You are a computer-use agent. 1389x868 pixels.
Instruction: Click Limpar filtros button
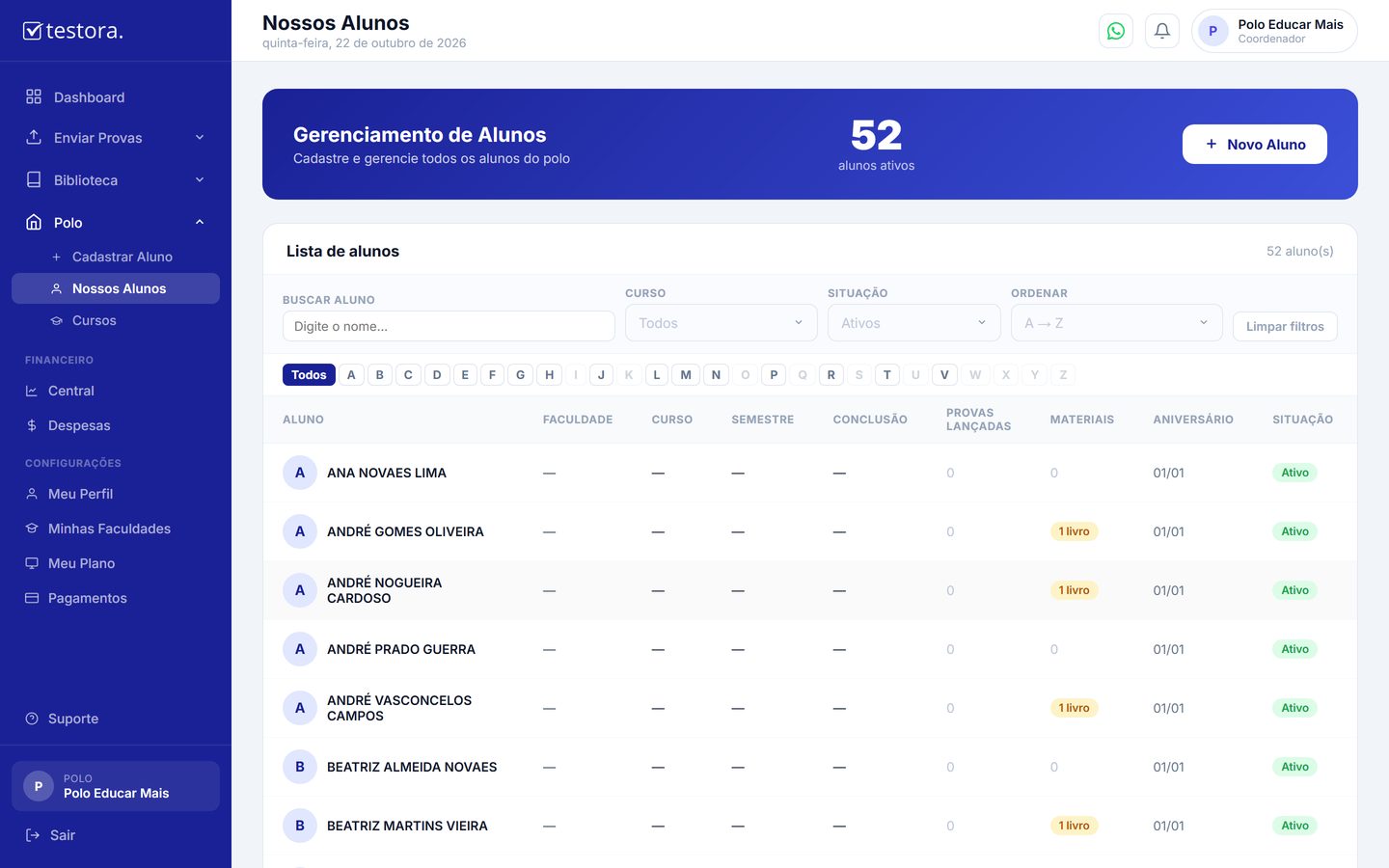click(x=1285, y=326)
